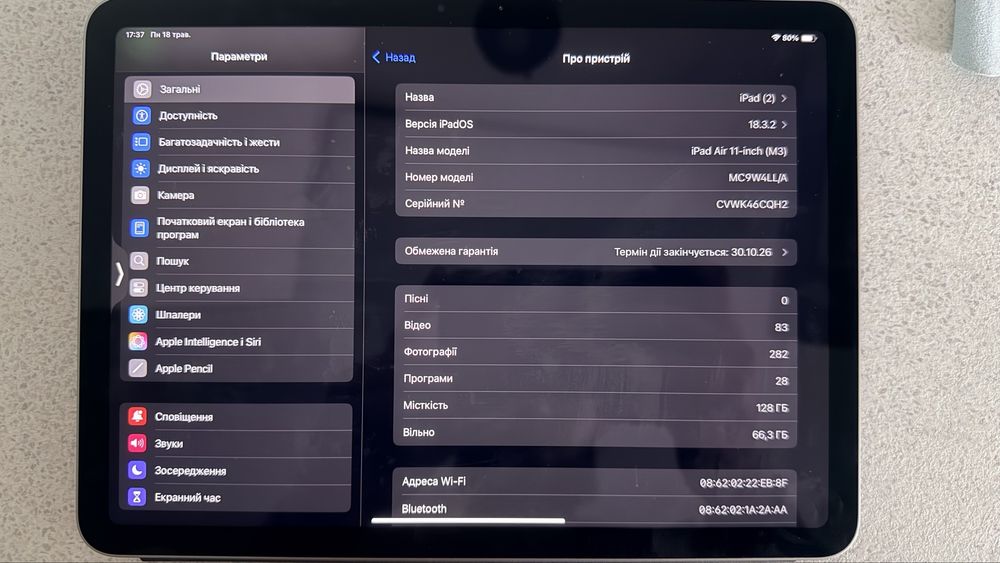This screenshot has width=1000, height=563.
Task: Tap the Apple Intelligence і Siri icon
Action: 138,341
